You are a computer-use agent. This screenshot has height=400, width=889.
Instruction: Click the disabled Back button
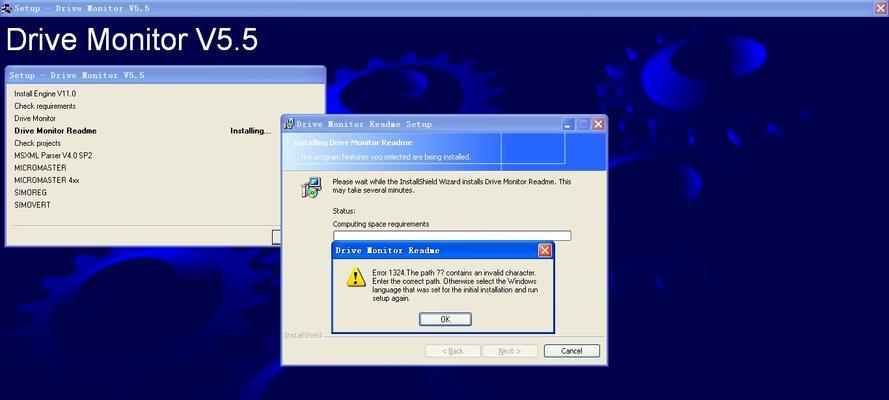tap(452, 351)
